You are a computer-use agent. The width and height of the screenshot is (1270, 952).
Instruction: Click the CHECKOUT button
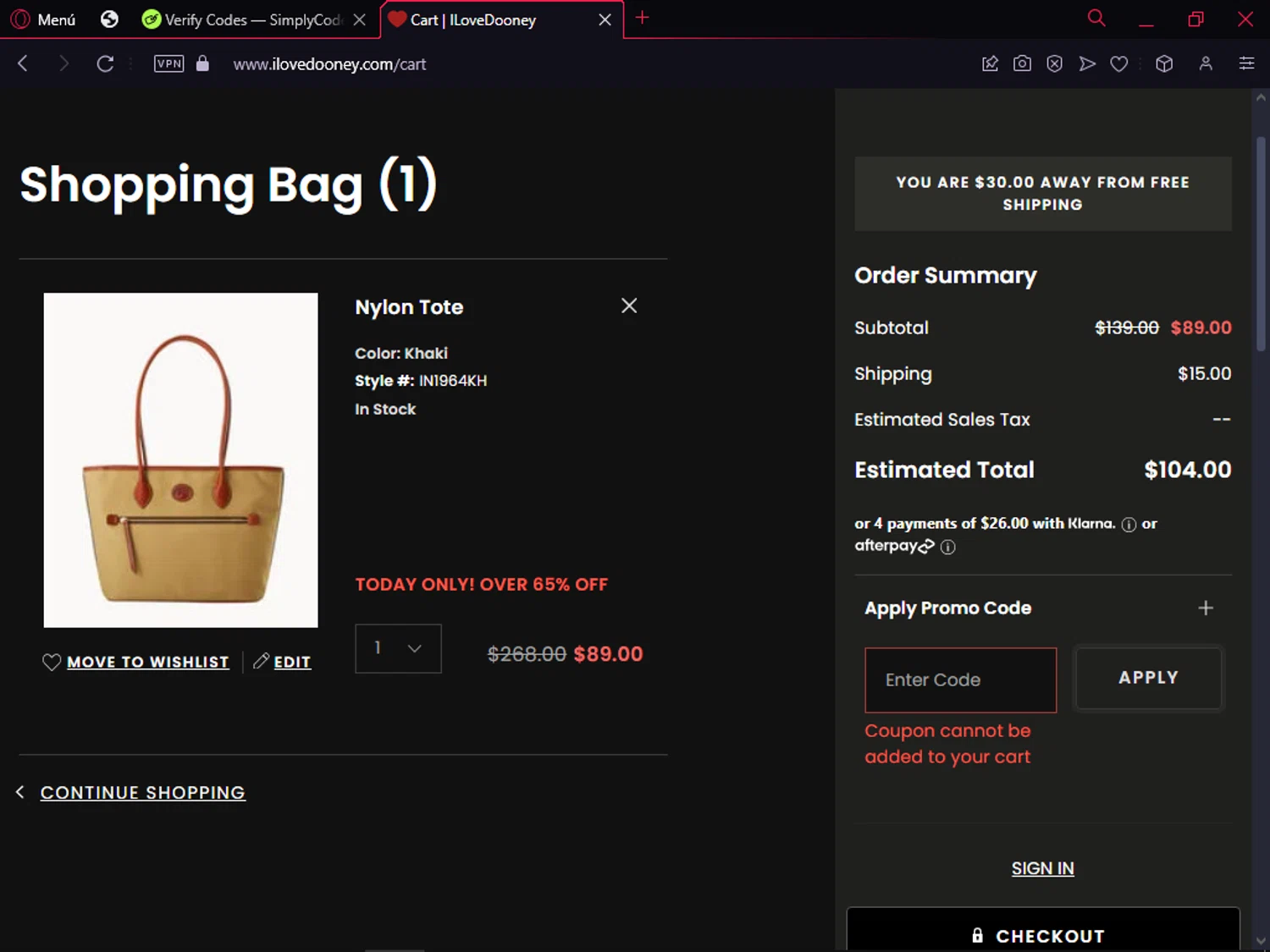(x=1043, y=930)
